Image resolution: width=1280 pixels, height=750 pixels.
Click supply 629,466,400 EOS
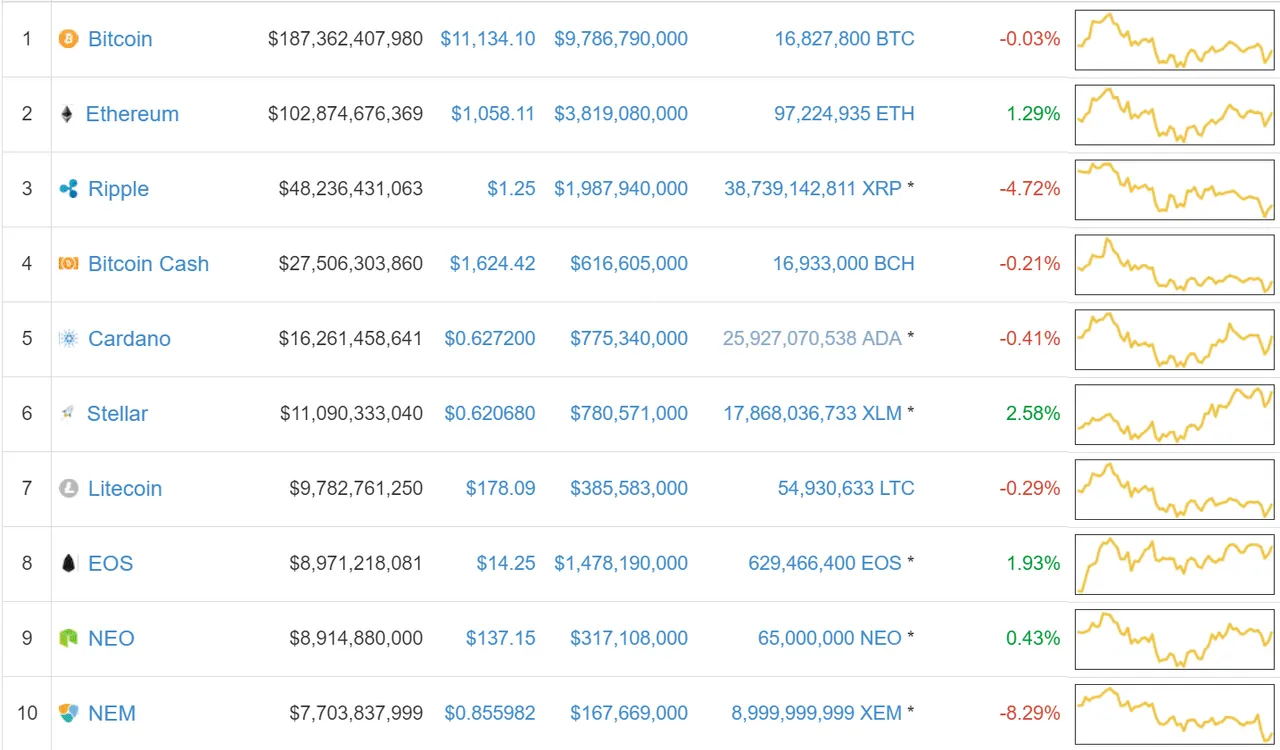pyautogui.click(x=825, y=564)
